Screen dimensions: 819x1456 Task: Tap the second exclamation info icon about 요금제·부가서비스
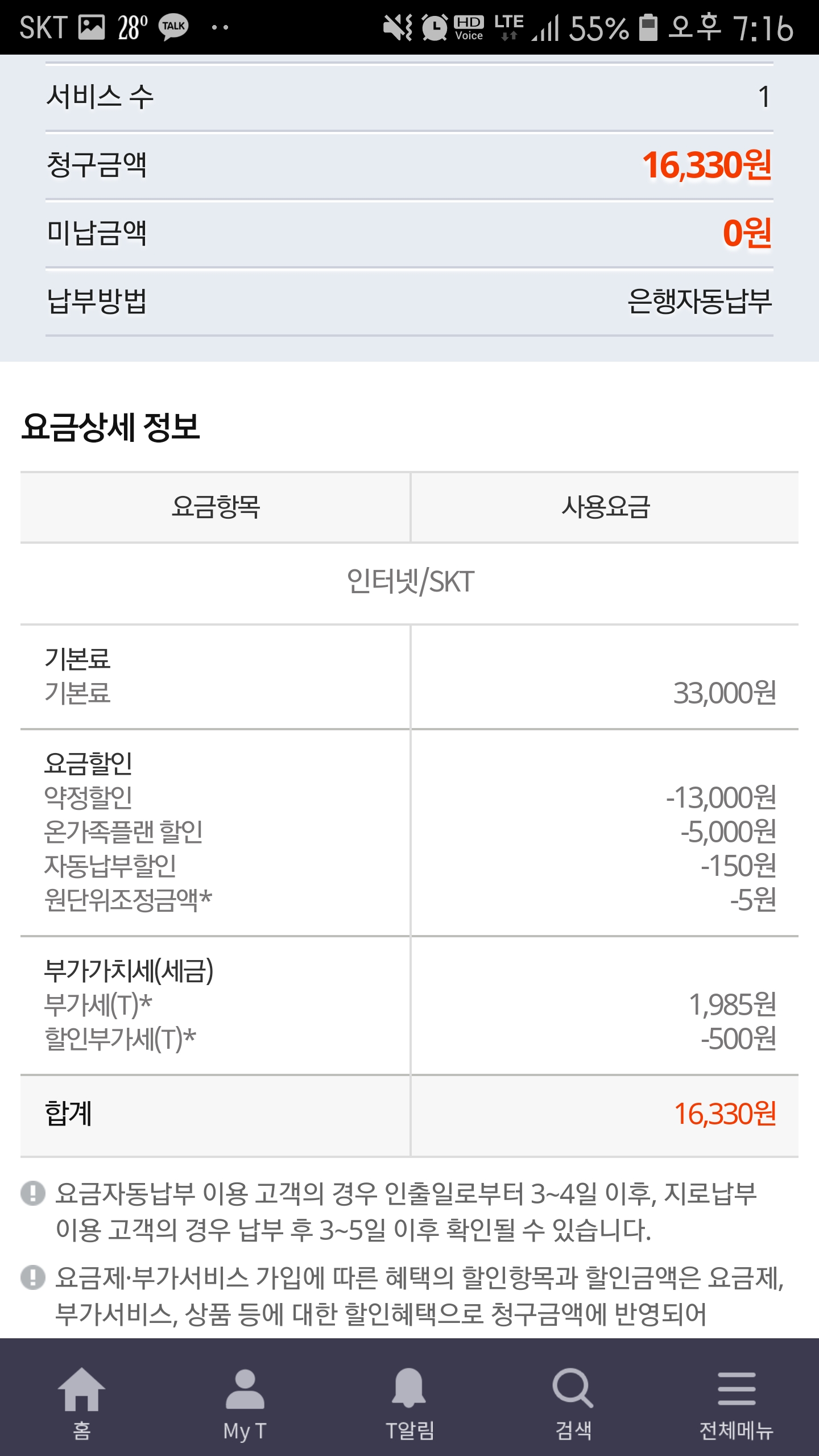point(32,1277)
